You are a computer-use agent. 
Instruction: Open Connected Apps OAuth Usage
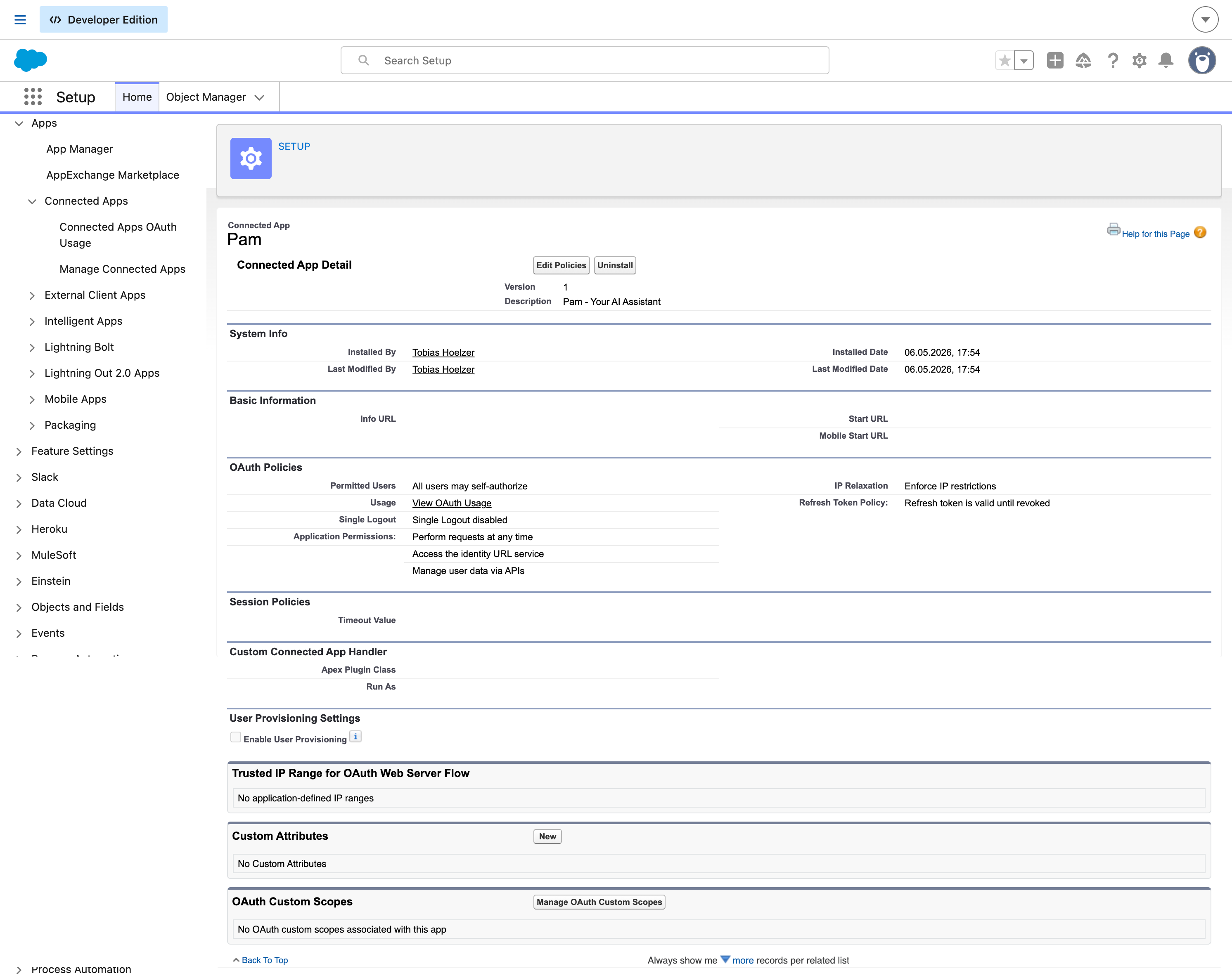(118, 235)
